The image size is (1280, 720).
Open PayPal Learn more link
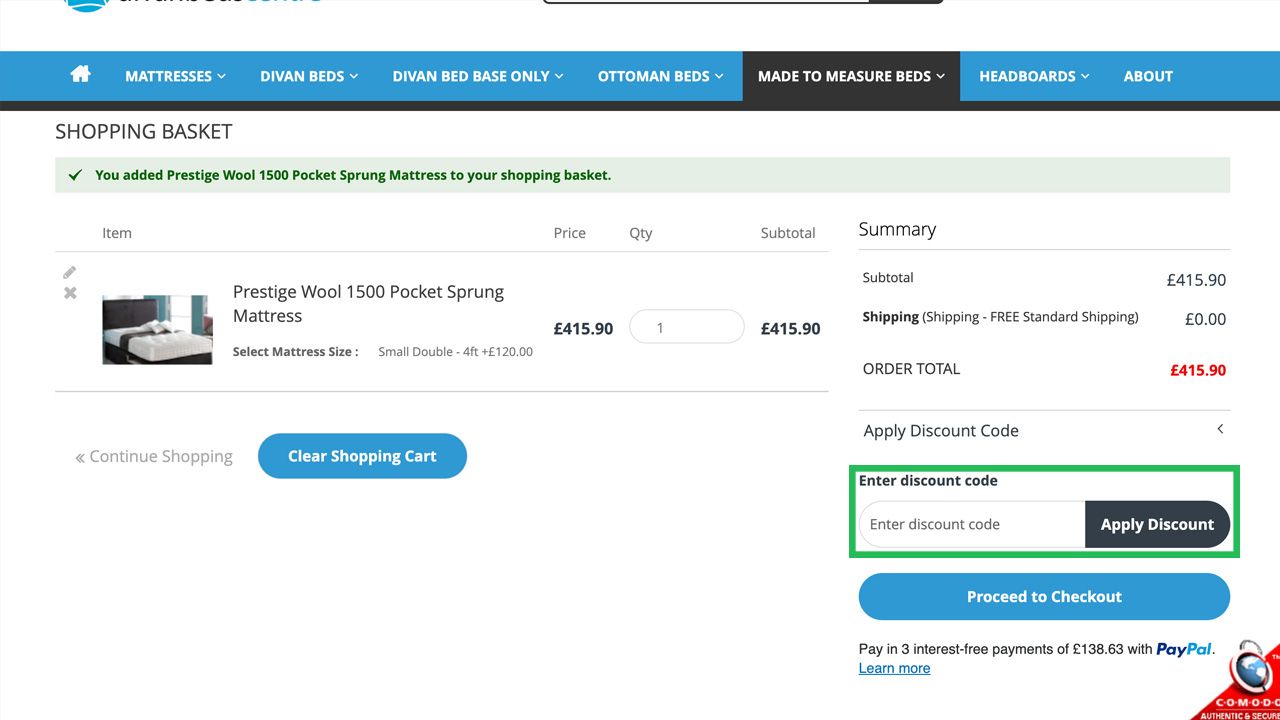coord(894,668)
